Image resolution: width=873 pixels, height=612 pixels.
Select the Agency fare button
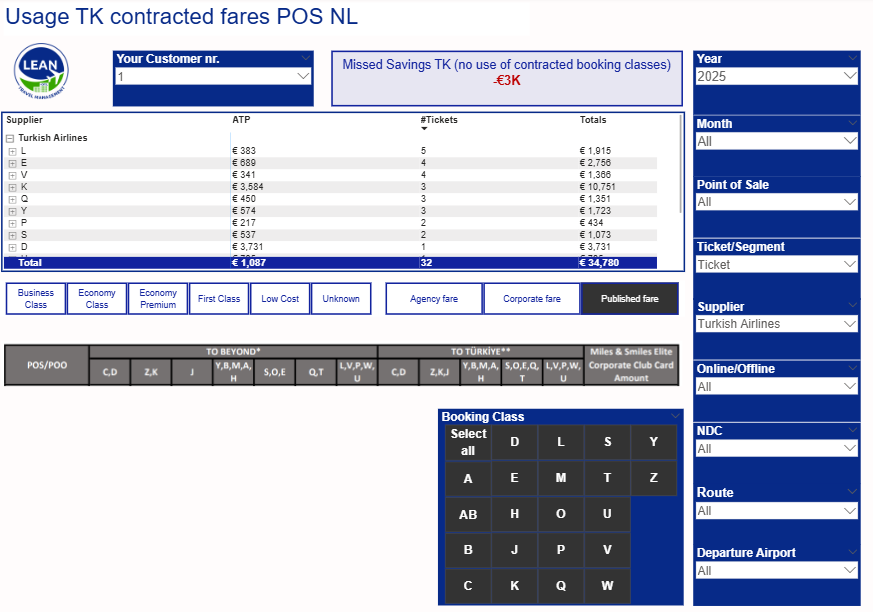click(x=434, y=298)
